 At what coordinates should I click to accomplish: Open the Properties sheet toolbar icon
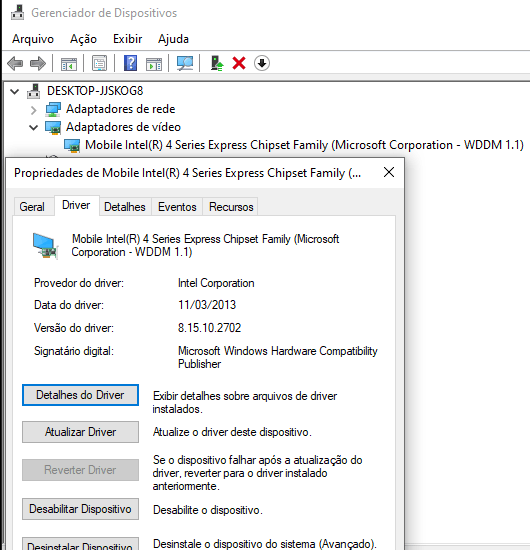click(x=100, y=63)
